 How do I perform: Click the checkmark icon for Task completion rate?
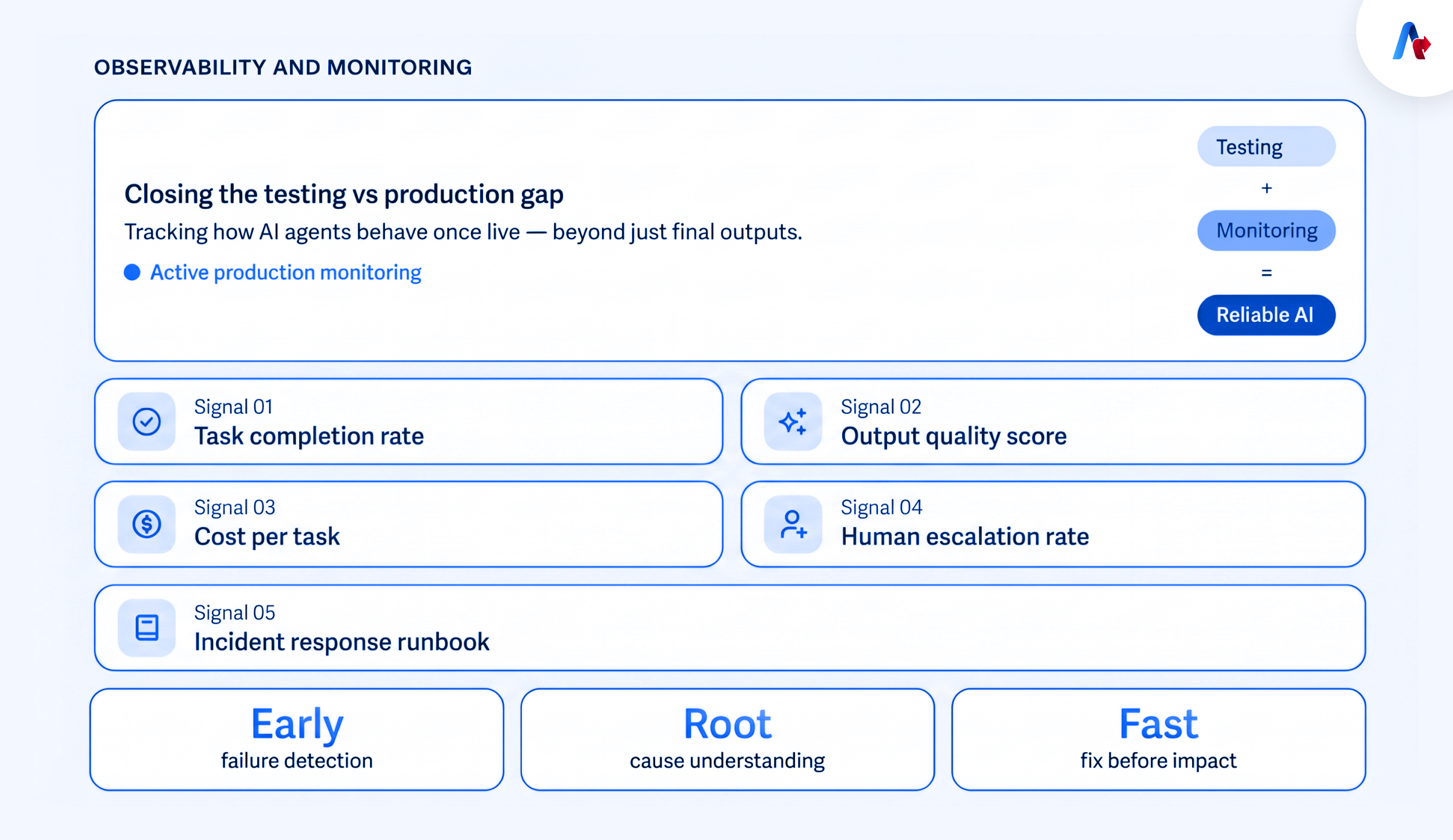147,421
